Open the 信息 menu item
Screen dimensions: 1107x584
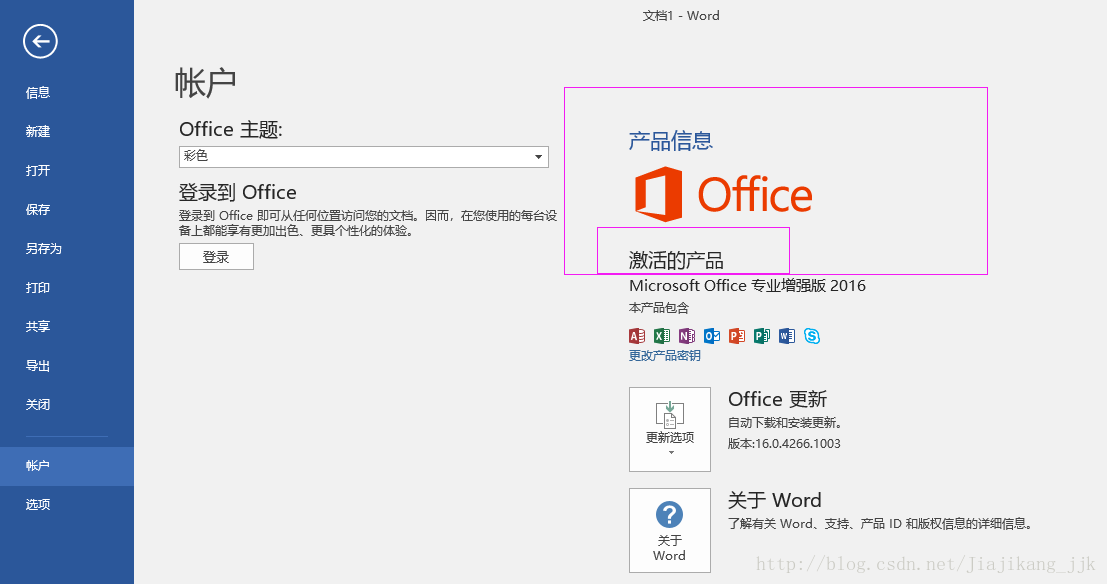(66, 93)
